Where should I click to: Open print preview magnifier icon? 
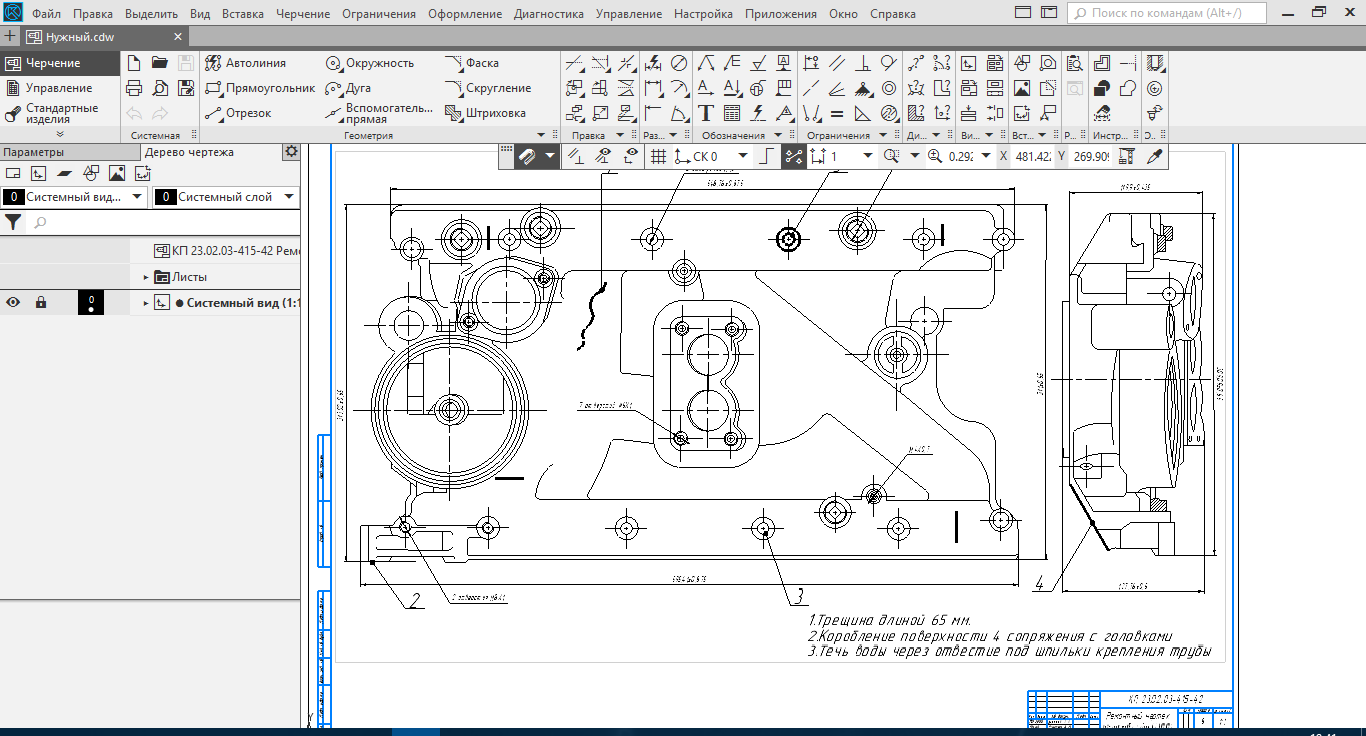(160, 88)
